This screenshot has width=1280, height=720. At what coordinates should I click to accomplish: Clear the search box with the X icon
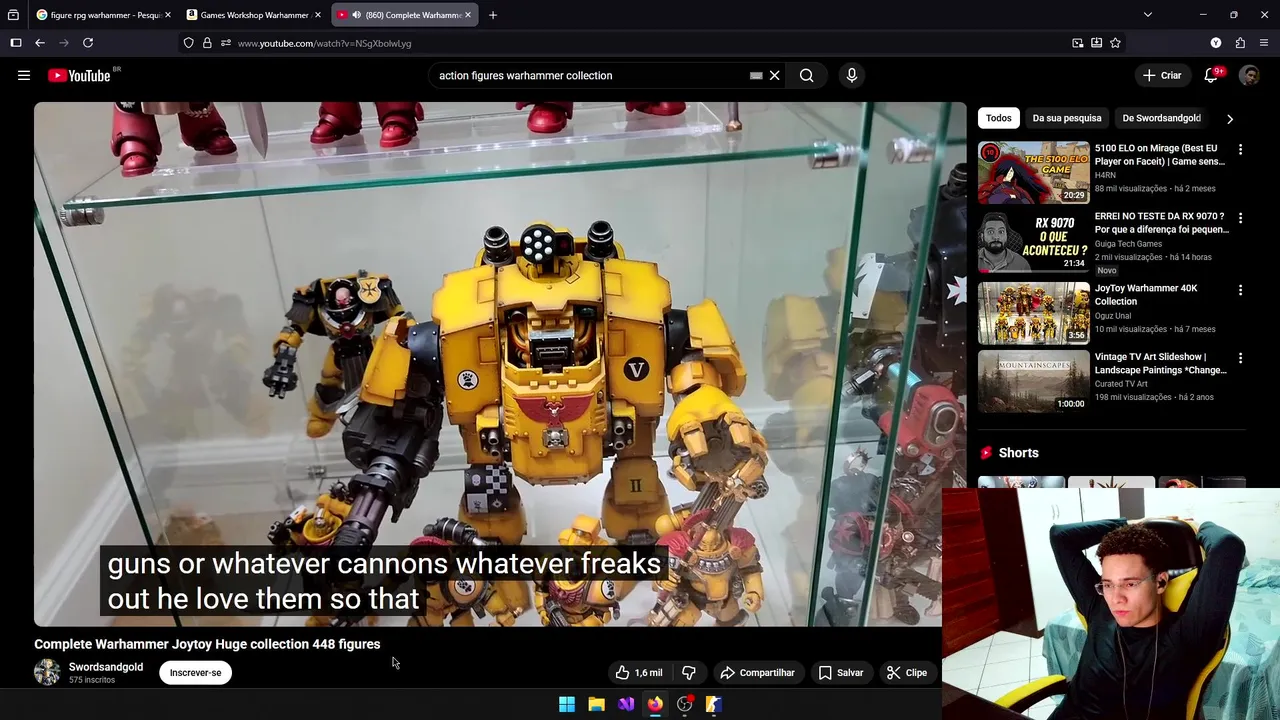774,75
